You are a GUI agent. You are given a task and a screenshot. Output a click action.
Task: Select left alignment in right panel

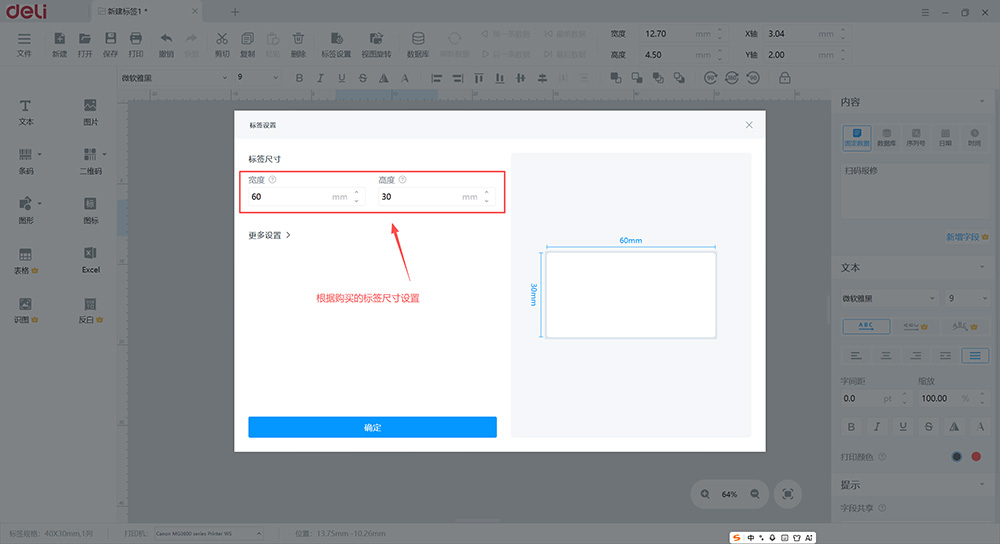[856, 355]
